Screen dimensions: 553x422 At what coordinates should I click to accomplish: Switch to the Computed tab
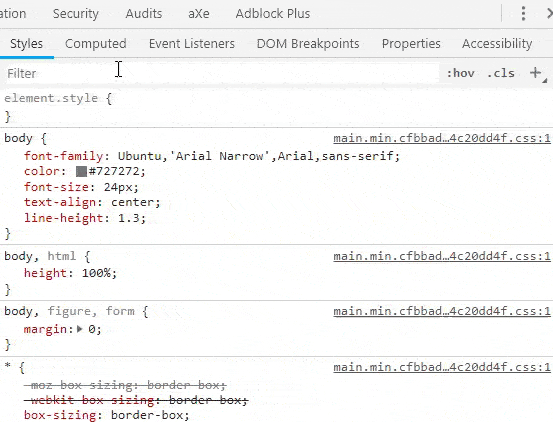[96, 44]
